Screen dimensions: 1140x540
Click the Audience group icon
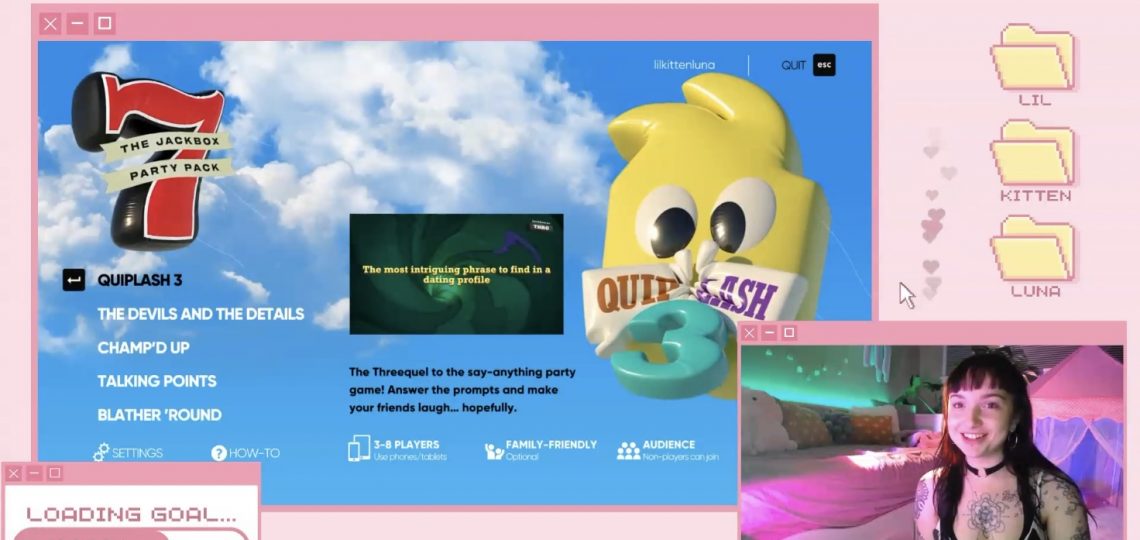628,451
